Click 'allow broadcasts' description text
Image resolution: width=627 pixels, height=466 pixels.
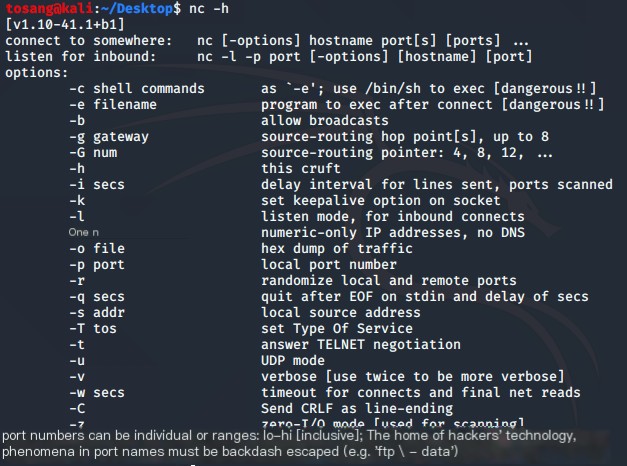(x=325, y=120)
